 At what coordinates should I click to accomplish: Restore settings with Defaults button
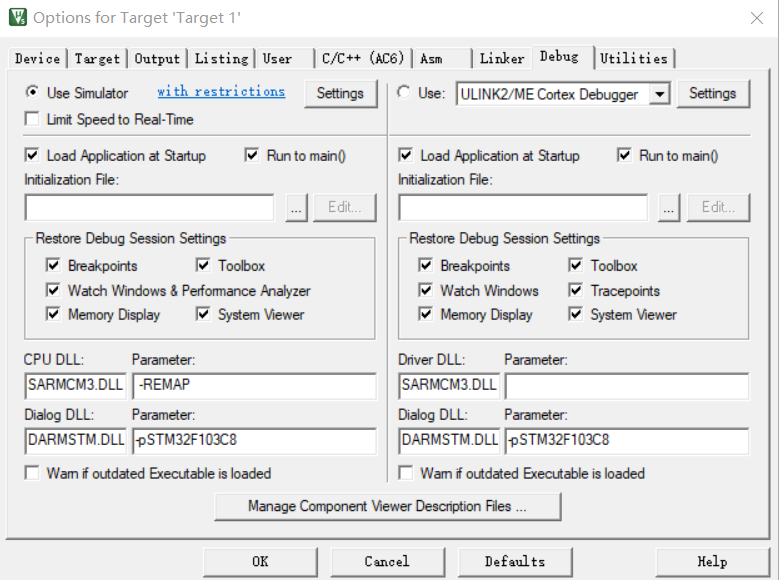point(515,562)
